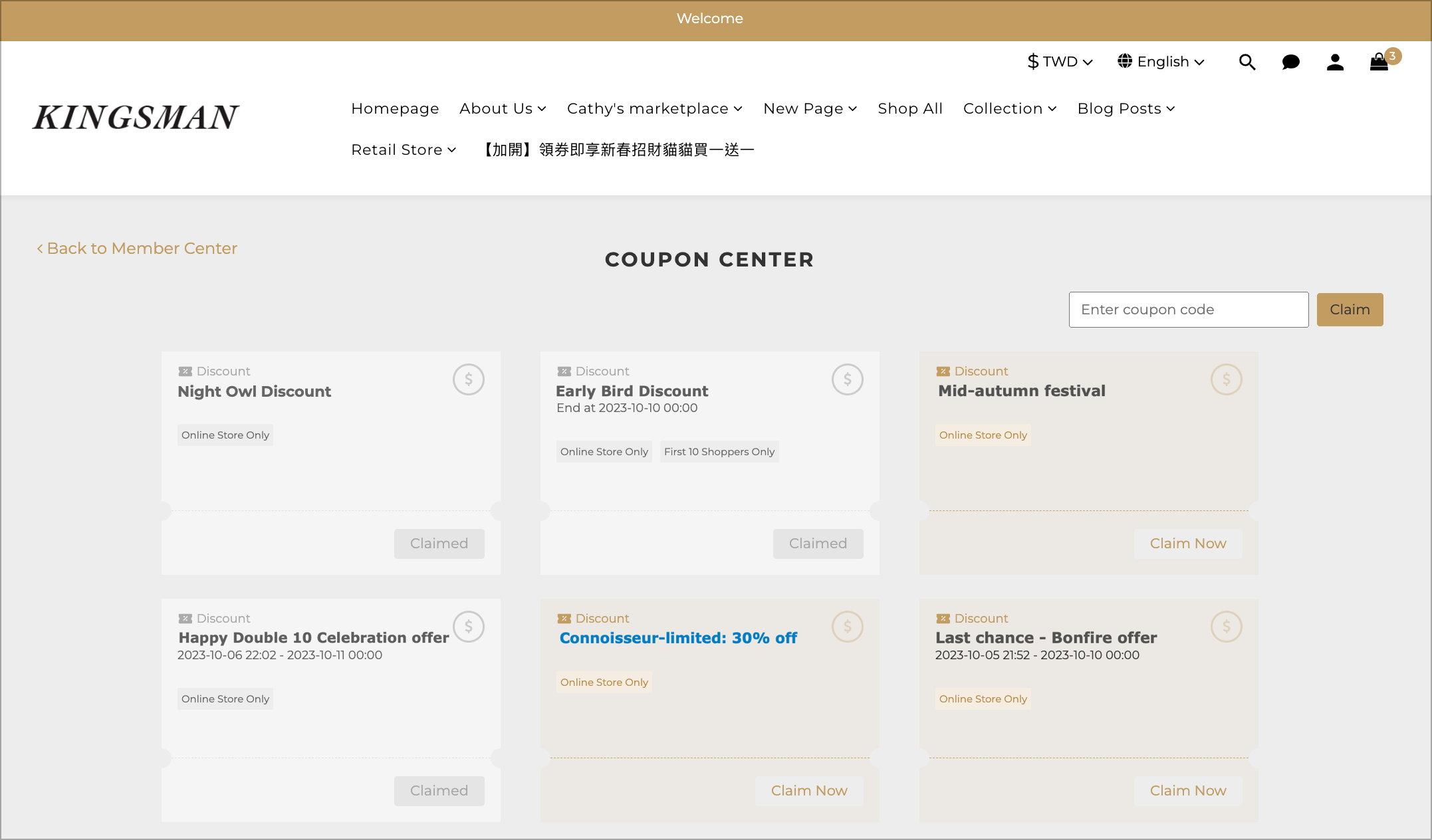
Task: Click Online Store Only tag on Night Owl card
Action: pos(225,435)
